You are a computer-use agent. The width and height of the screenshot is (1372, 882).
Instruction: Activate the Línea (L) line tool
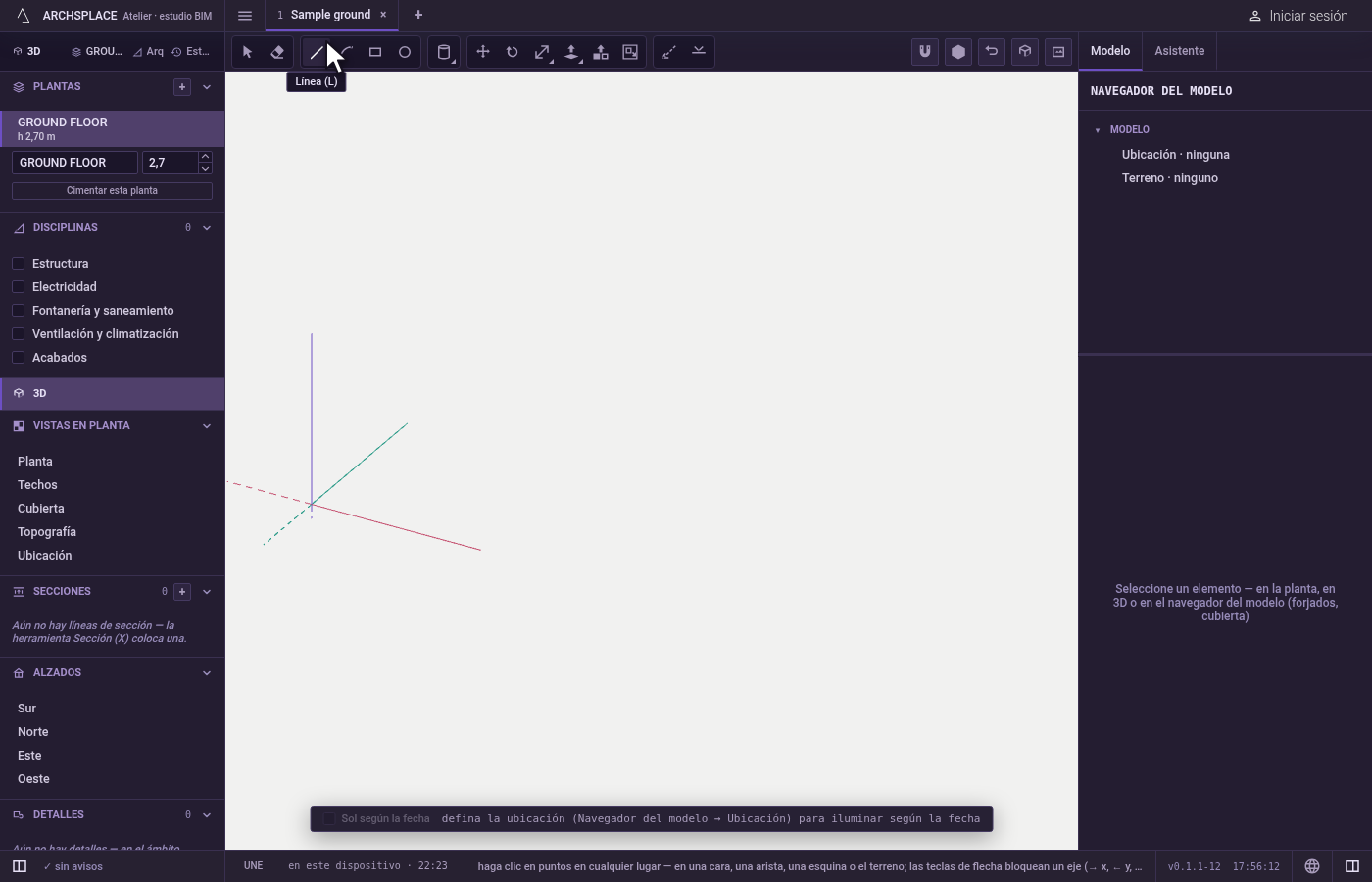pos(317,52)
